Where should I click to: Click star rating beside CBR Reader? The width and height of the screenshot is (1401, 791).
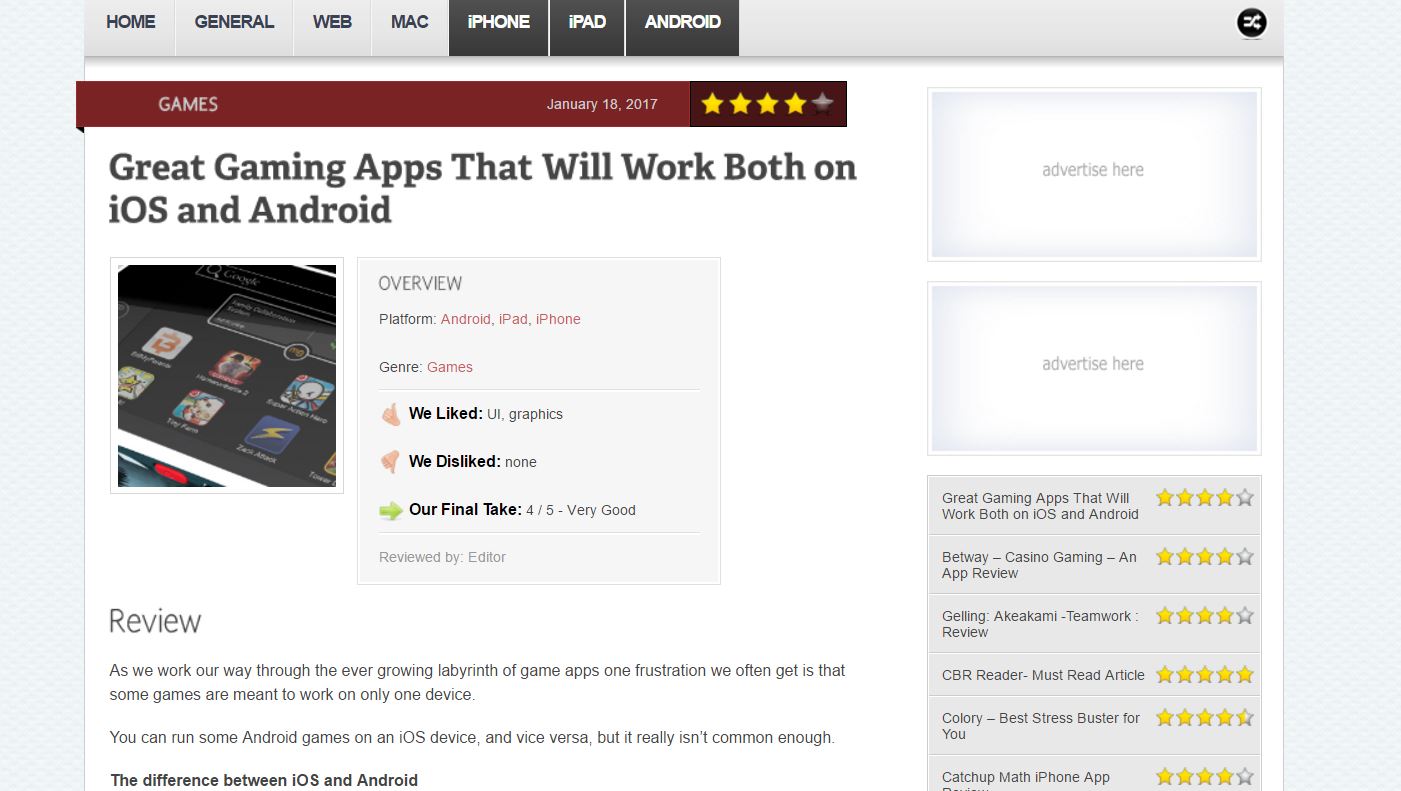pos(1205,674)
